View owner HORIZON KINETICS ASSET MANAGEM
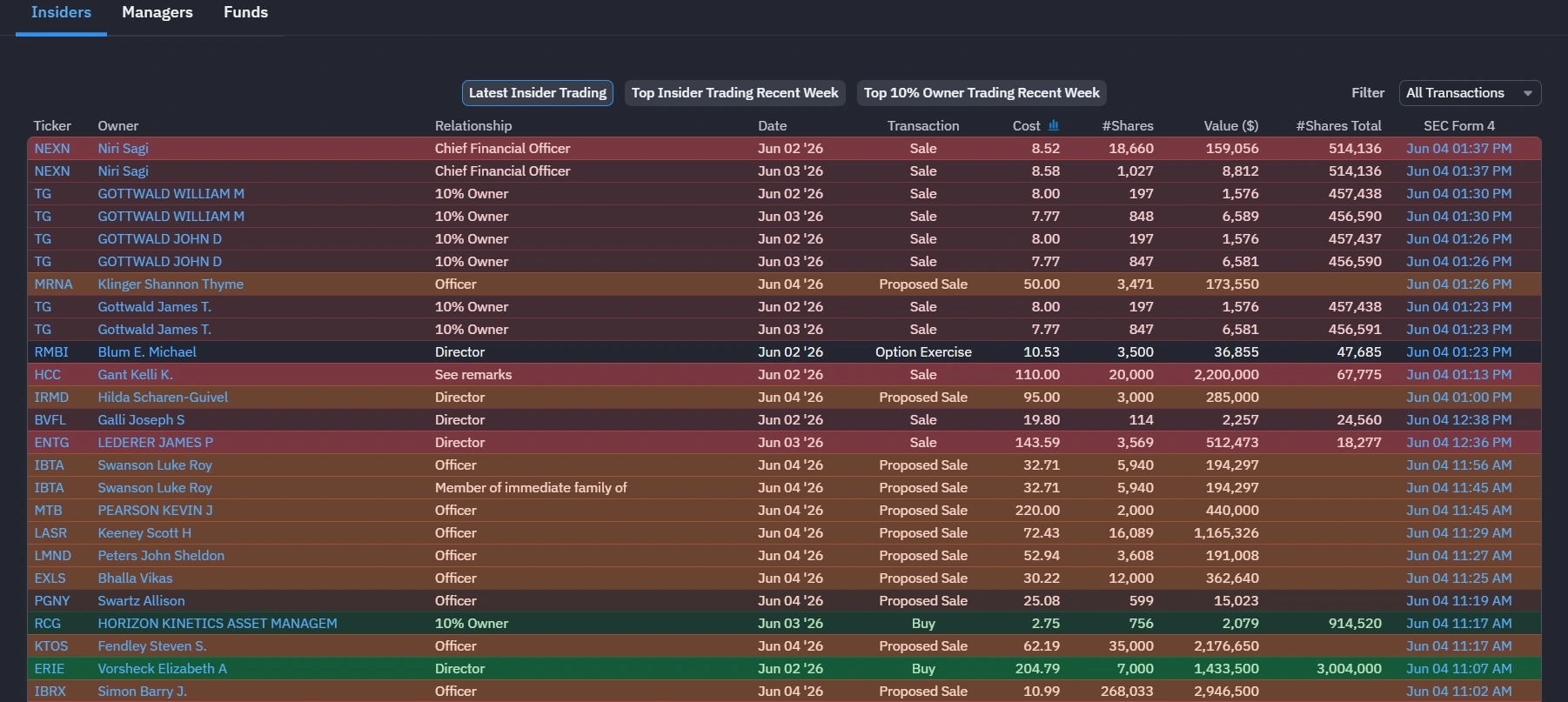 point(218,624)
